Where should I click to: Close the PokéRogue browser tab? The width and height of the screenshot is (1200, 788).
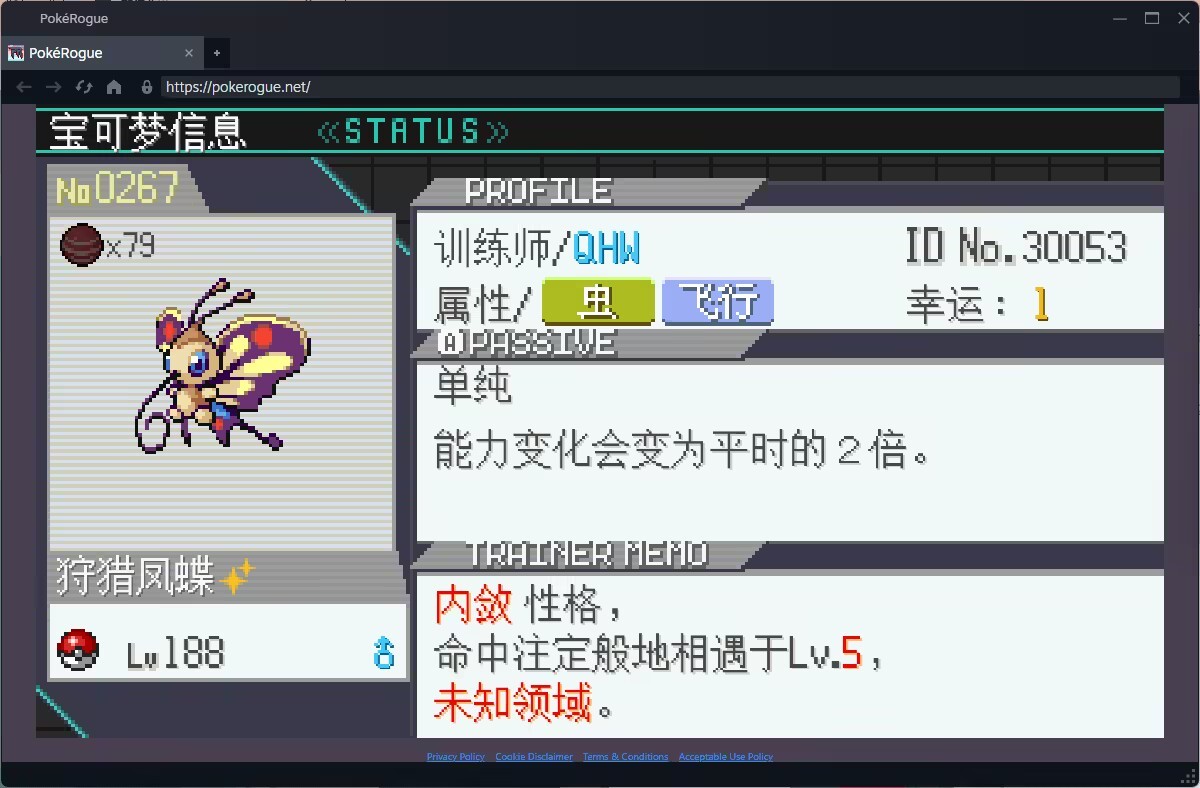190,53
